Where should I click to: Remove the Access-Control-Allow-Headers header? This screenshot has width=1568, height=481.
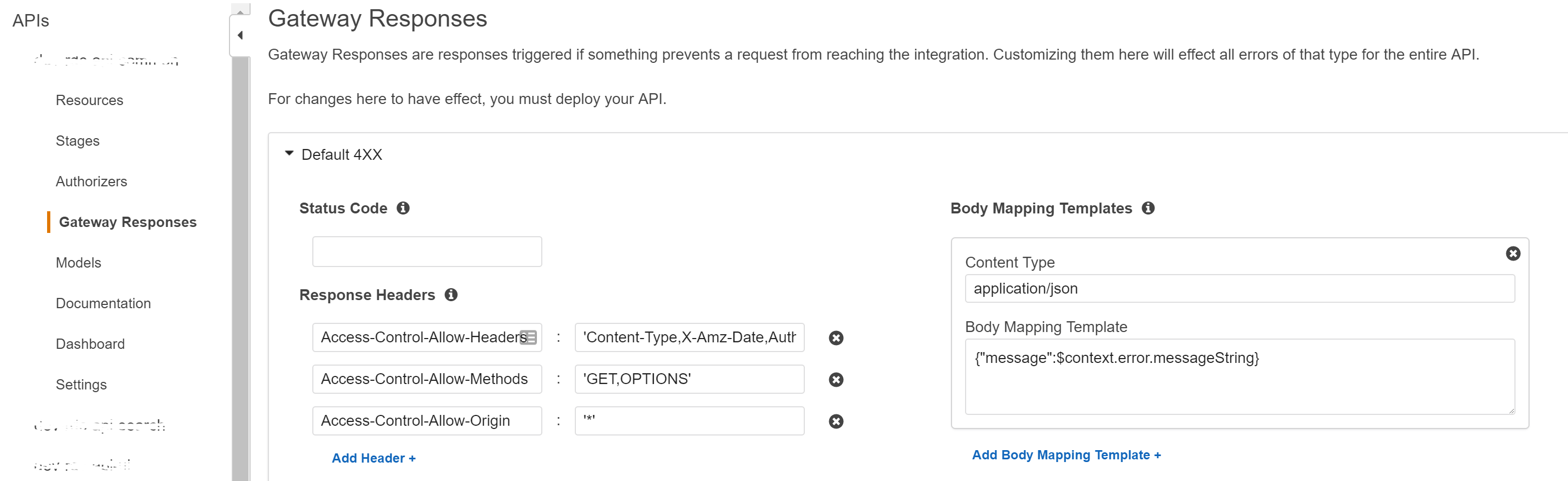pyautogui.click(x=836, y=338)
